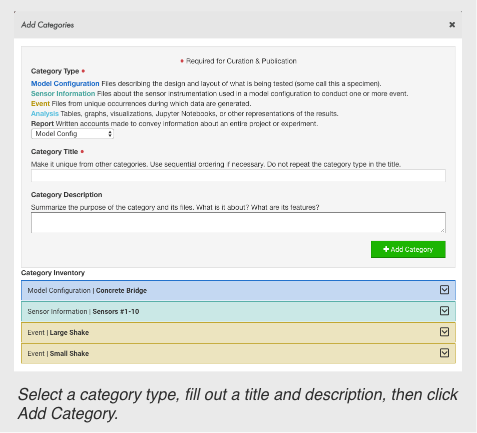Screen dimensions: 477x433
Task: Select the Sensor Information | Sensors #1-10 row
Action: click(238, 311)
